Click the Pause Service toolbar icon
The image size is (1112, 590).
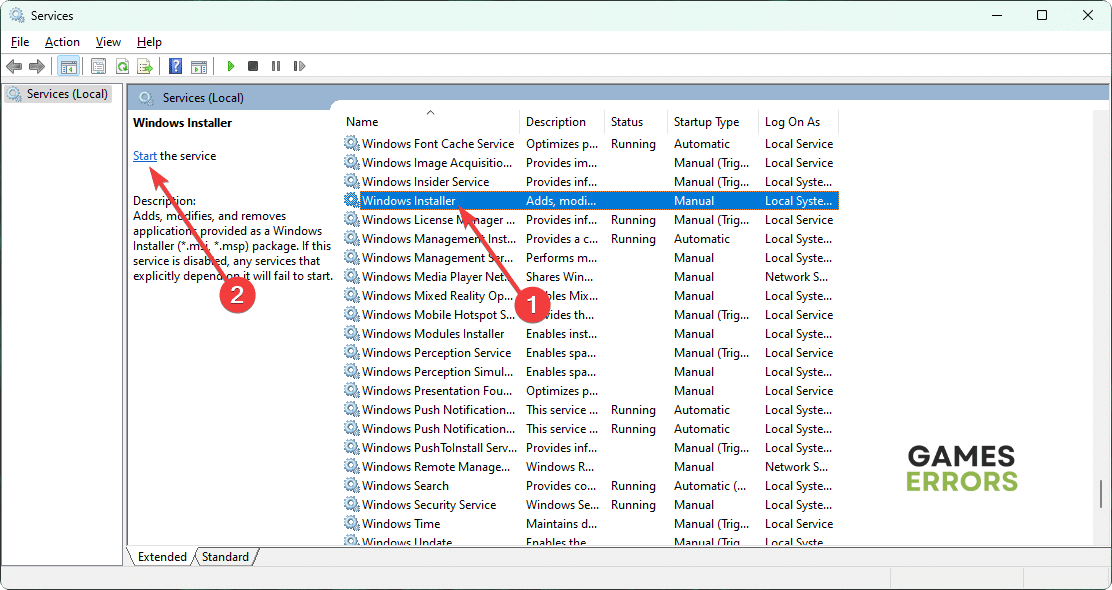point(276,66)
